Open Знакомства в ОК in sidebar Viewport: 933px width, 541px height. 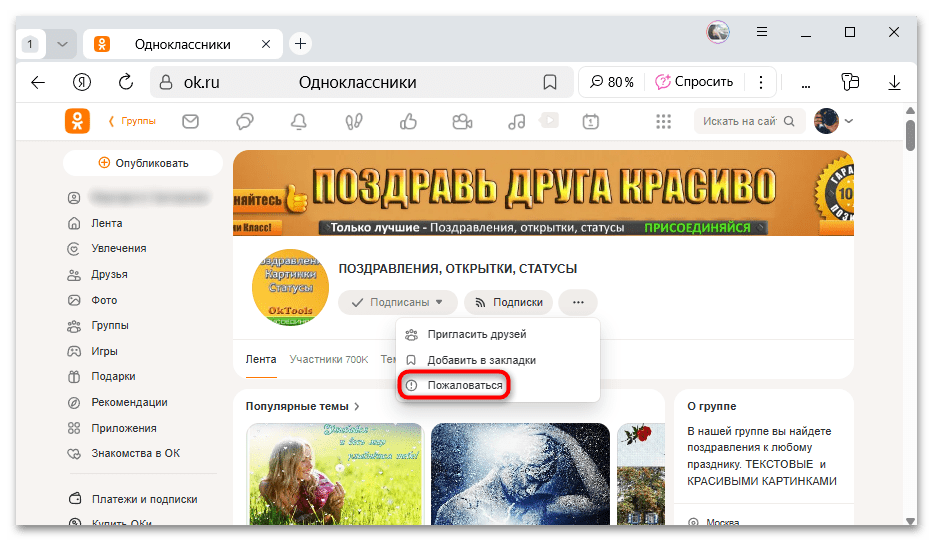[x=124, y=454]
